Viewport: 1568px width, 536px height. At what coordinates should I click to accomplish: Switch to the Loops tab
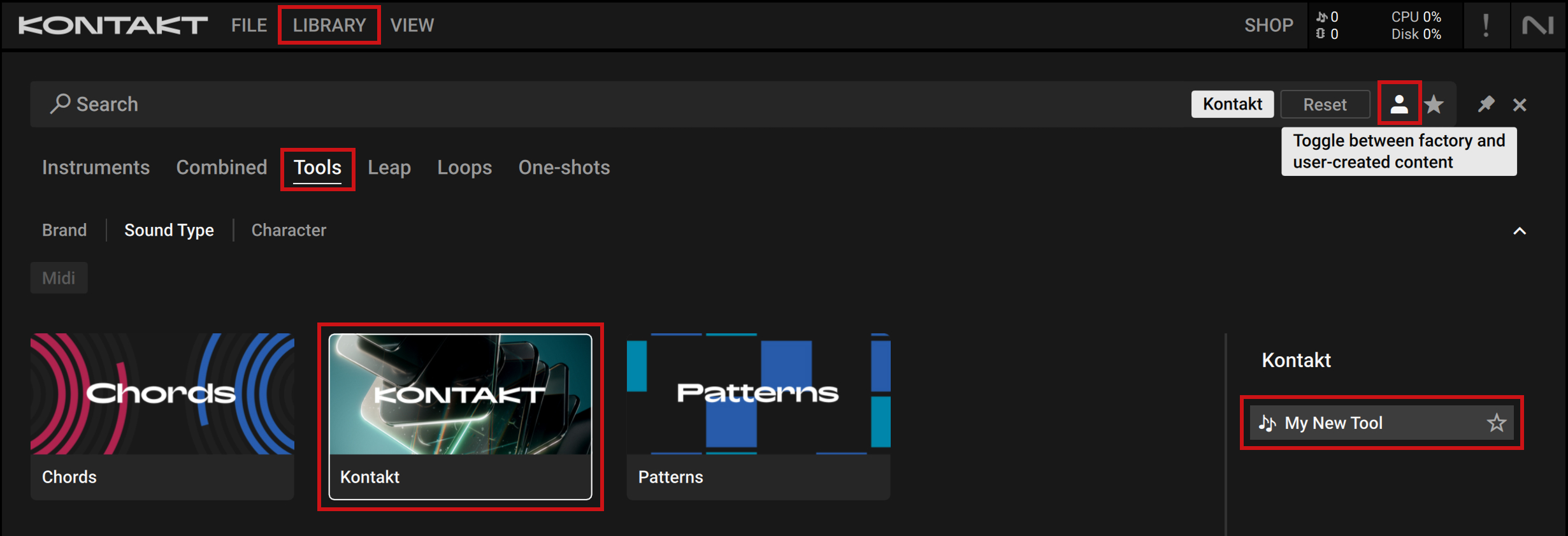[x=464, y=167]
